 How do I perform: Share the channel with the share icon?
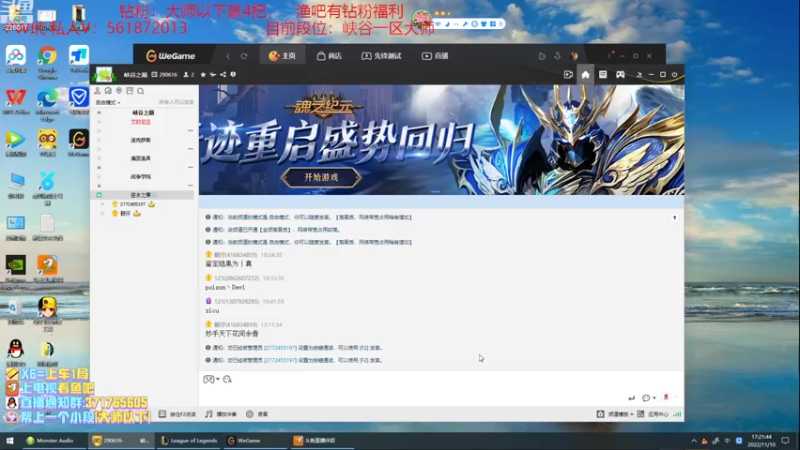coord(223,74)
